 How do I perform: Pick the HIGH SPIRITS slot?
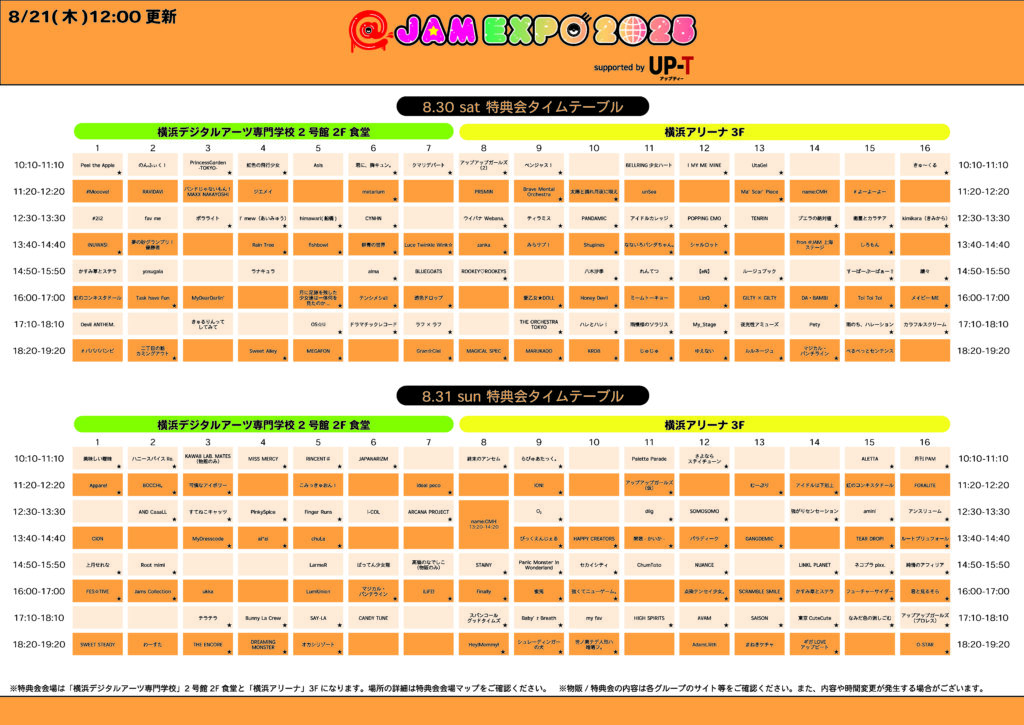click(649, 618)
